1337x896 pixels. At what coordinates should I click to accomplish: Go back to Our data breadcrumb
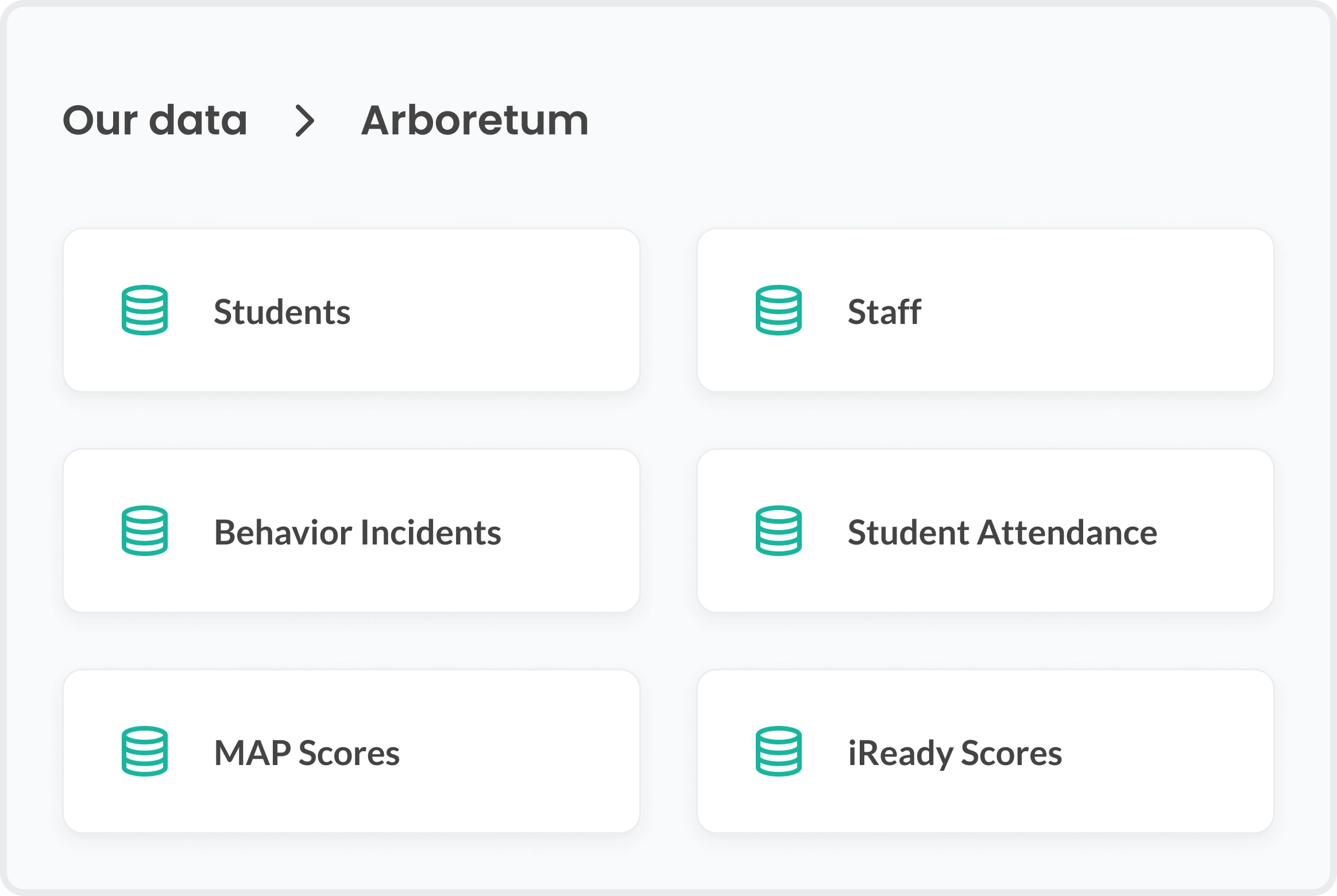coord(155,121)
